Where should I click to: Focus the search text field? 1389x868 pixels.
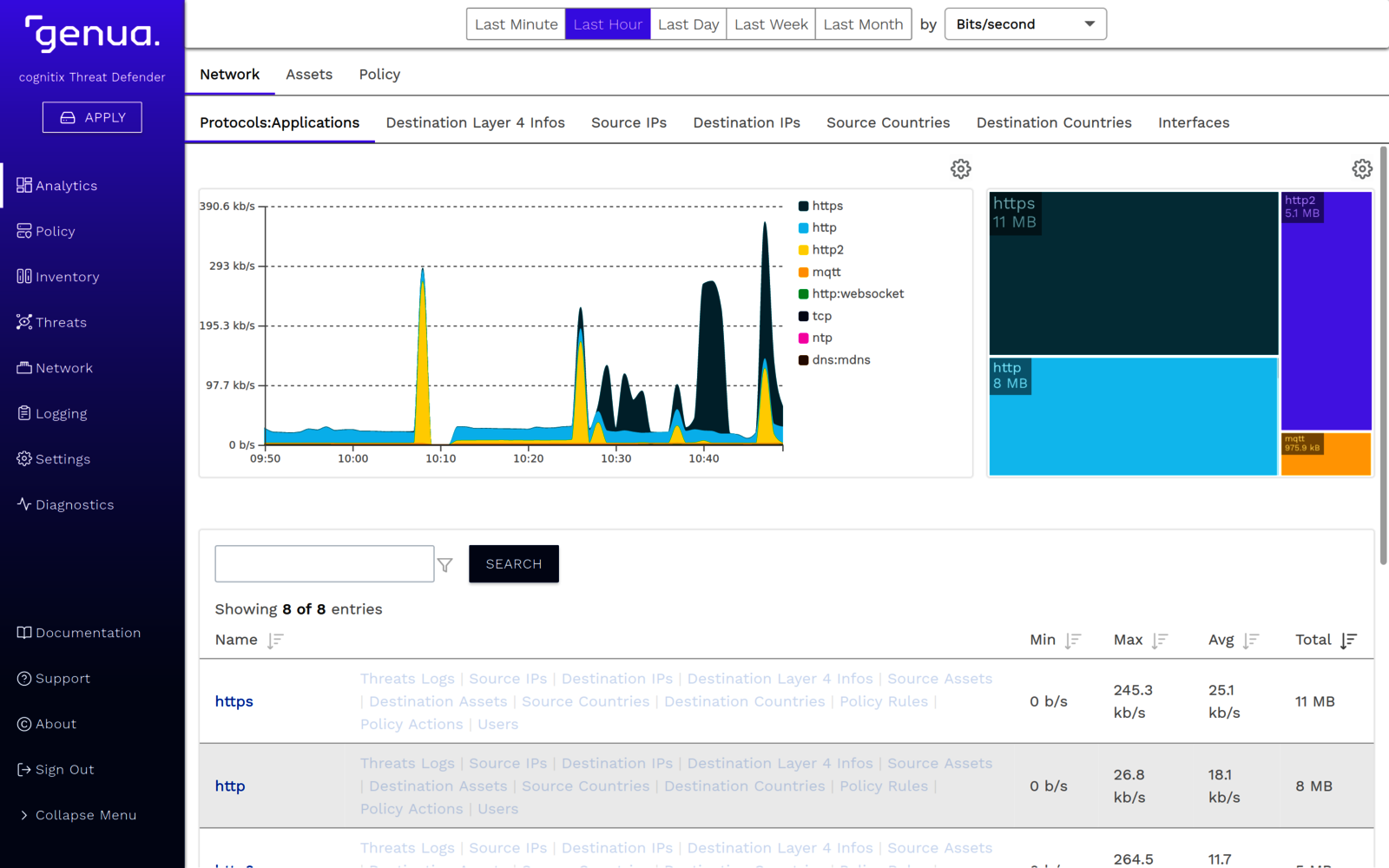tap(325, 564)
